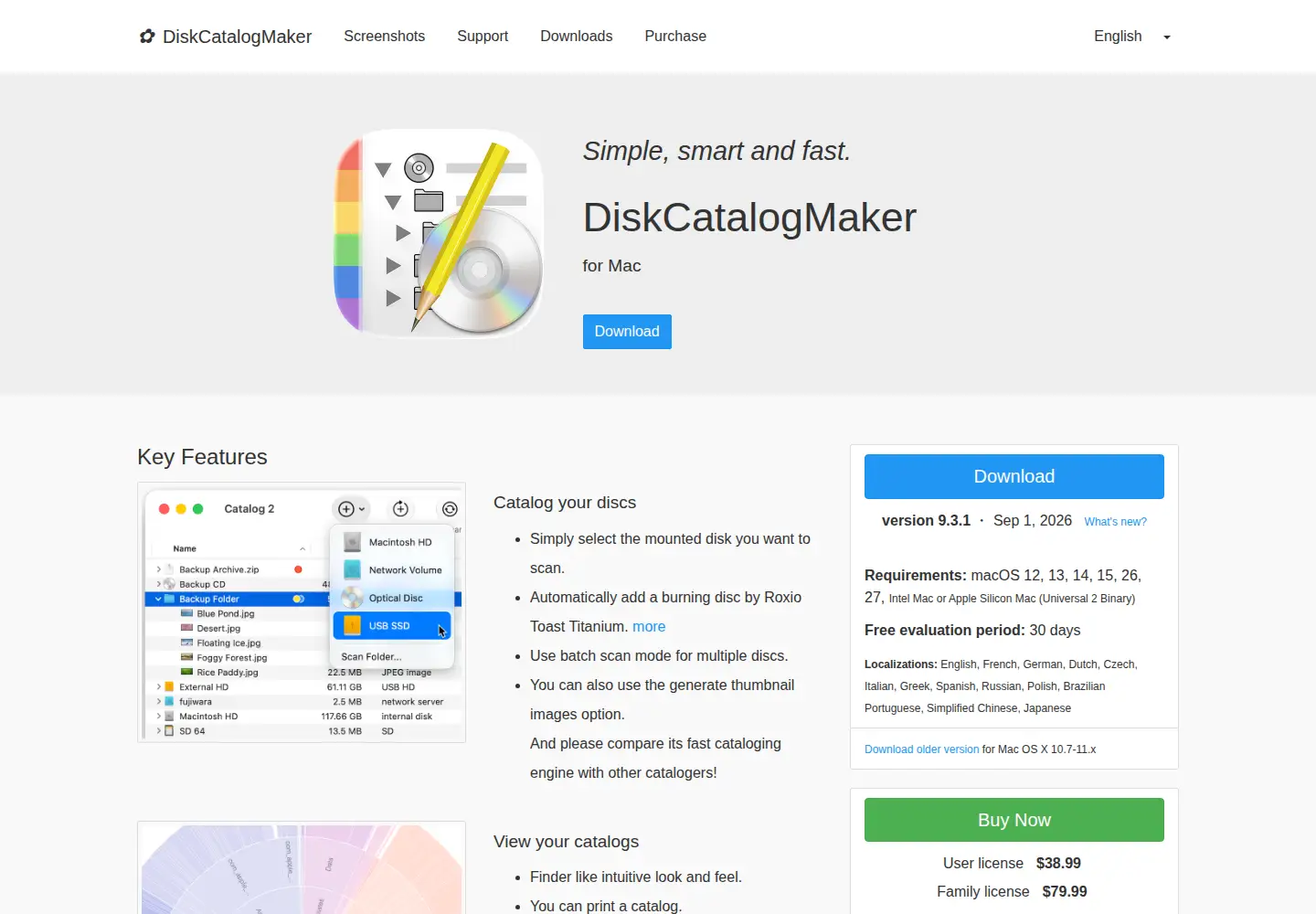Click the green Buy Now button
Viewport: 1316px width, 914px height.
pos(1014,820)
